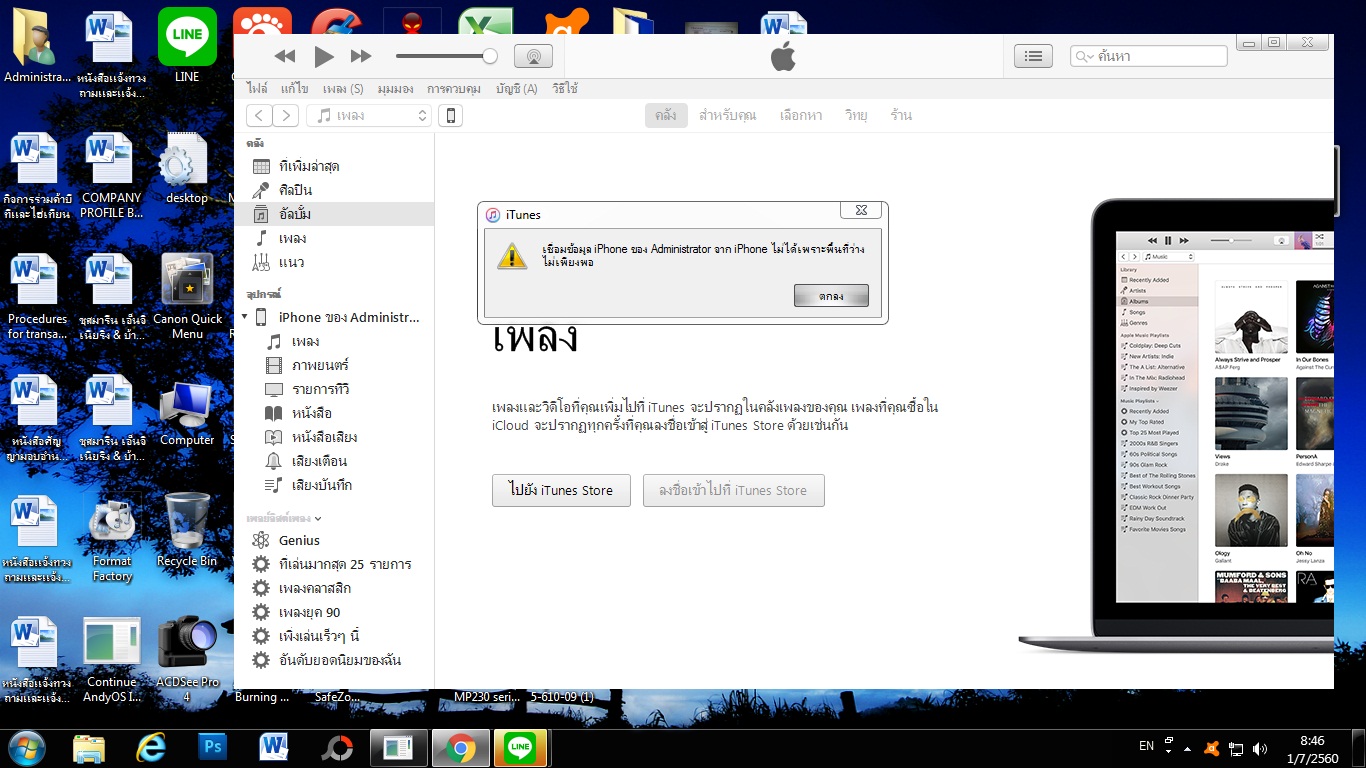Select ศิลปิน in the library sidebar
Image resolution: width=1366 pixels, height=768 pixels.
tap(335, 190)
